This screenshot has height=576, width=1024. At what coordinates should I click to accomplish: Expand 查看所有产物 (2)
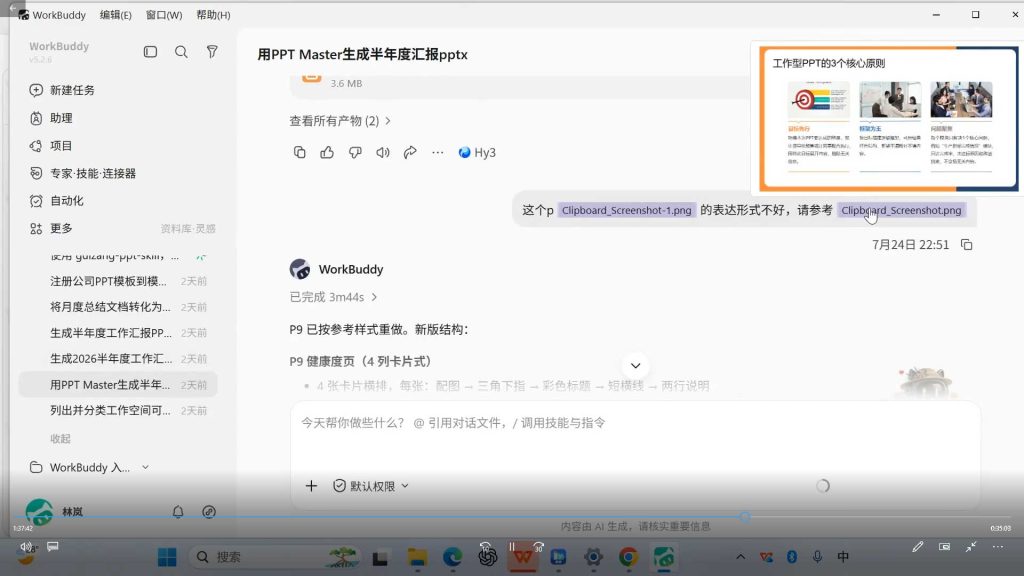(340, 121)
